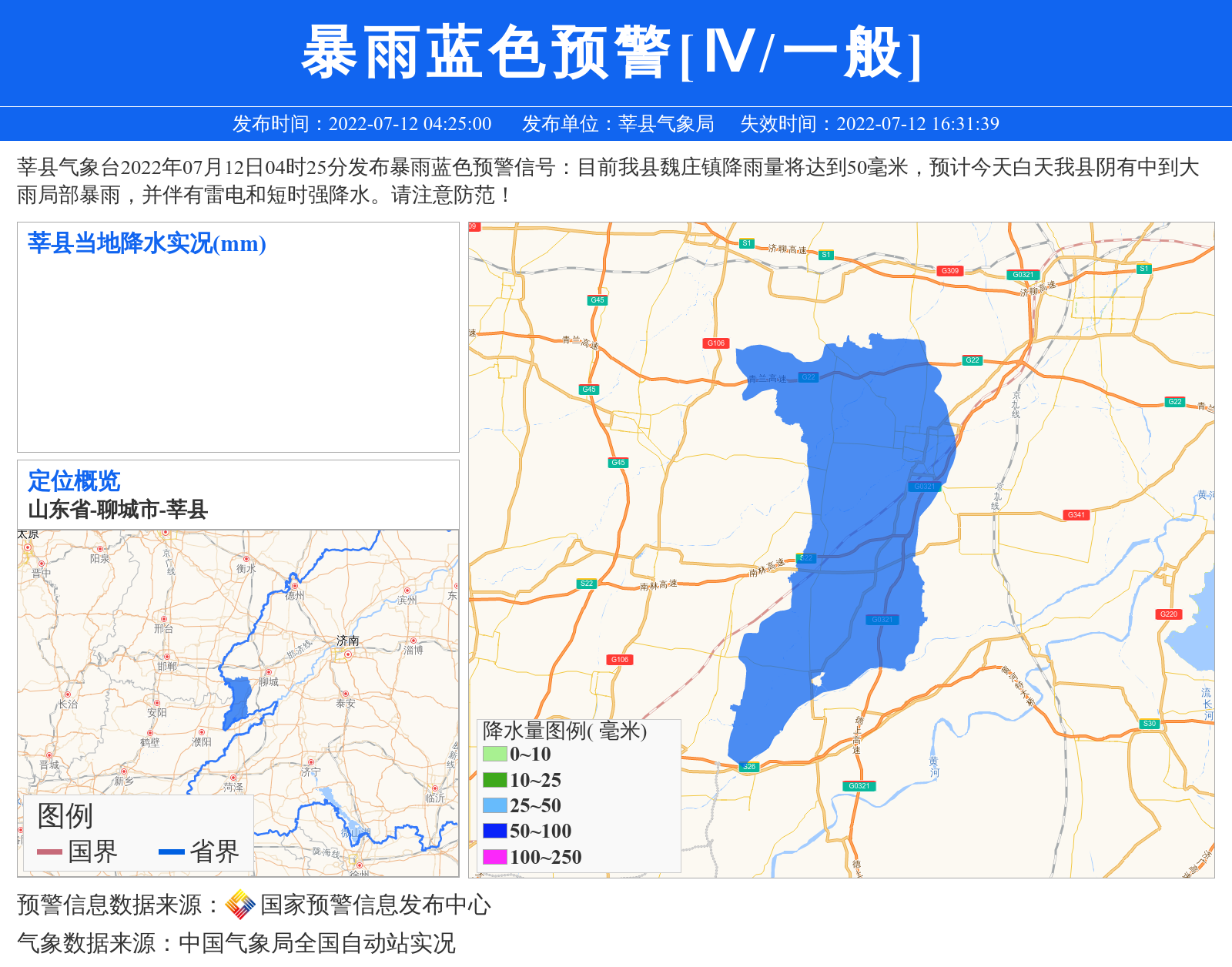The image size is (1232, 967).
Task: Click the G220 highway shield
Action: tap(1169, 614)
